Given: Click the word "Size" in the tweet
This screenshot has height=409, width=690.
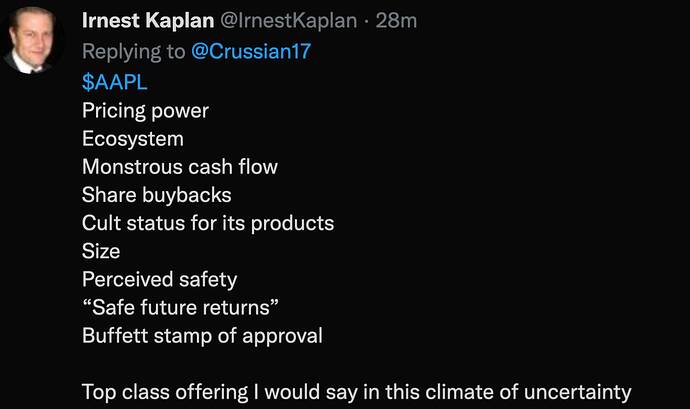Looking at the screenshot, I should pos(101,250).
